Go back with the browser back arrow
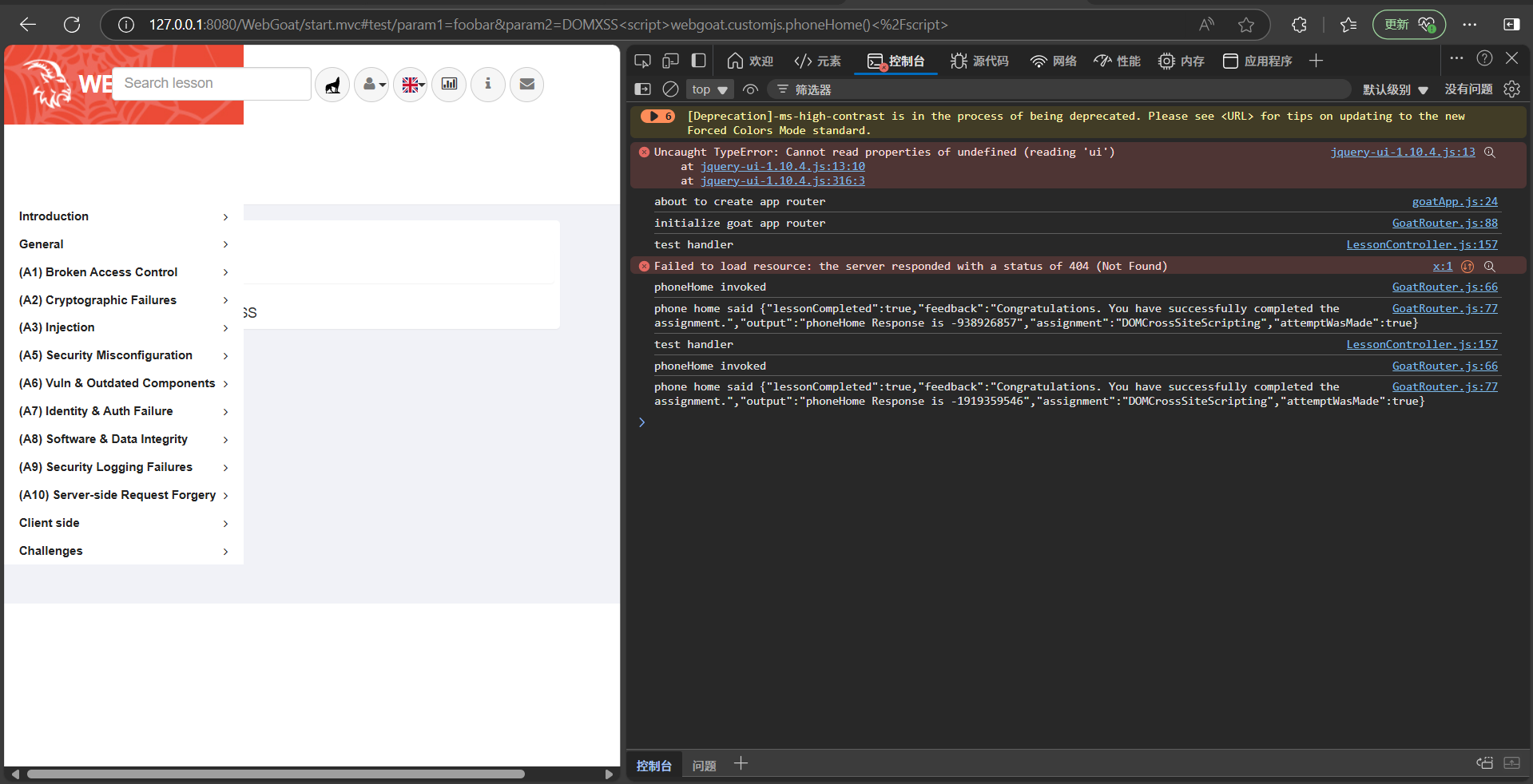The image size is (1533, 784). (x=28, y=25)
